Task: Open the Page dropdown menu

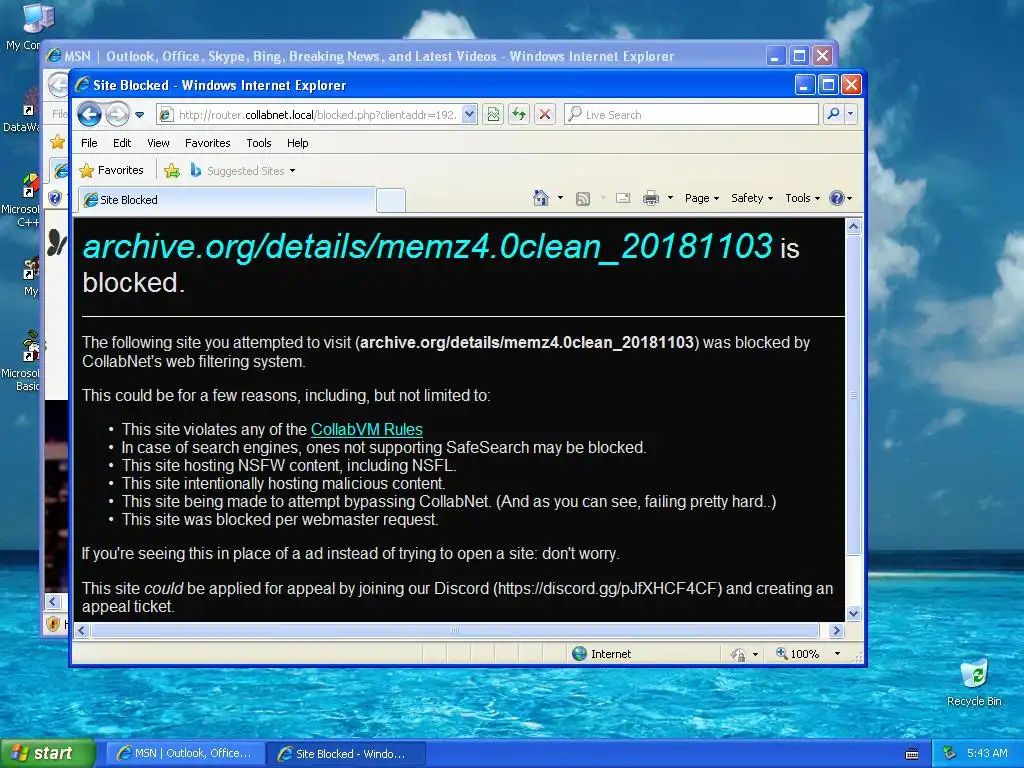Action: tap(702, 198)
